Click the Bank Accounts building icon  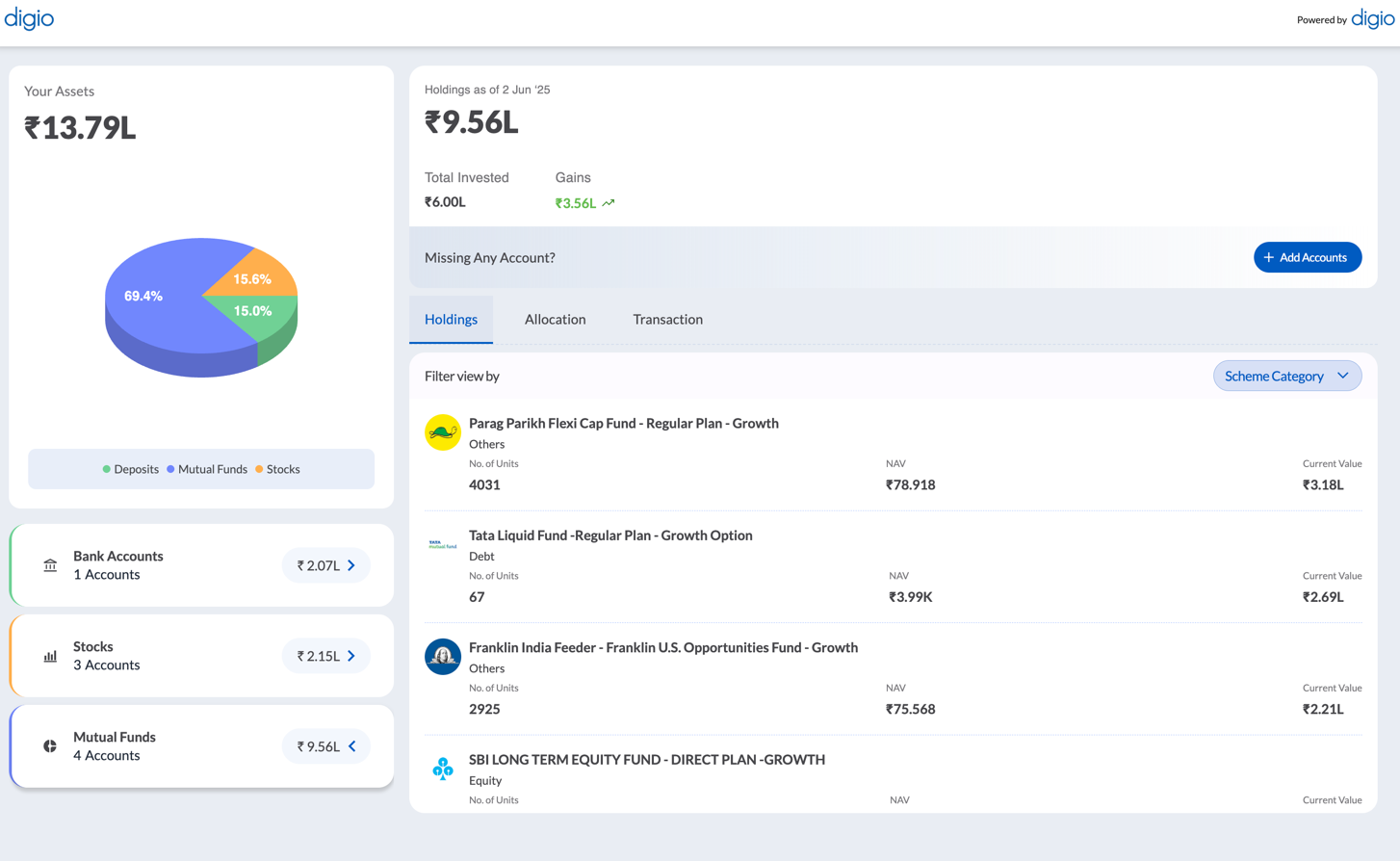pyautogui.click(x=50, y=565)
